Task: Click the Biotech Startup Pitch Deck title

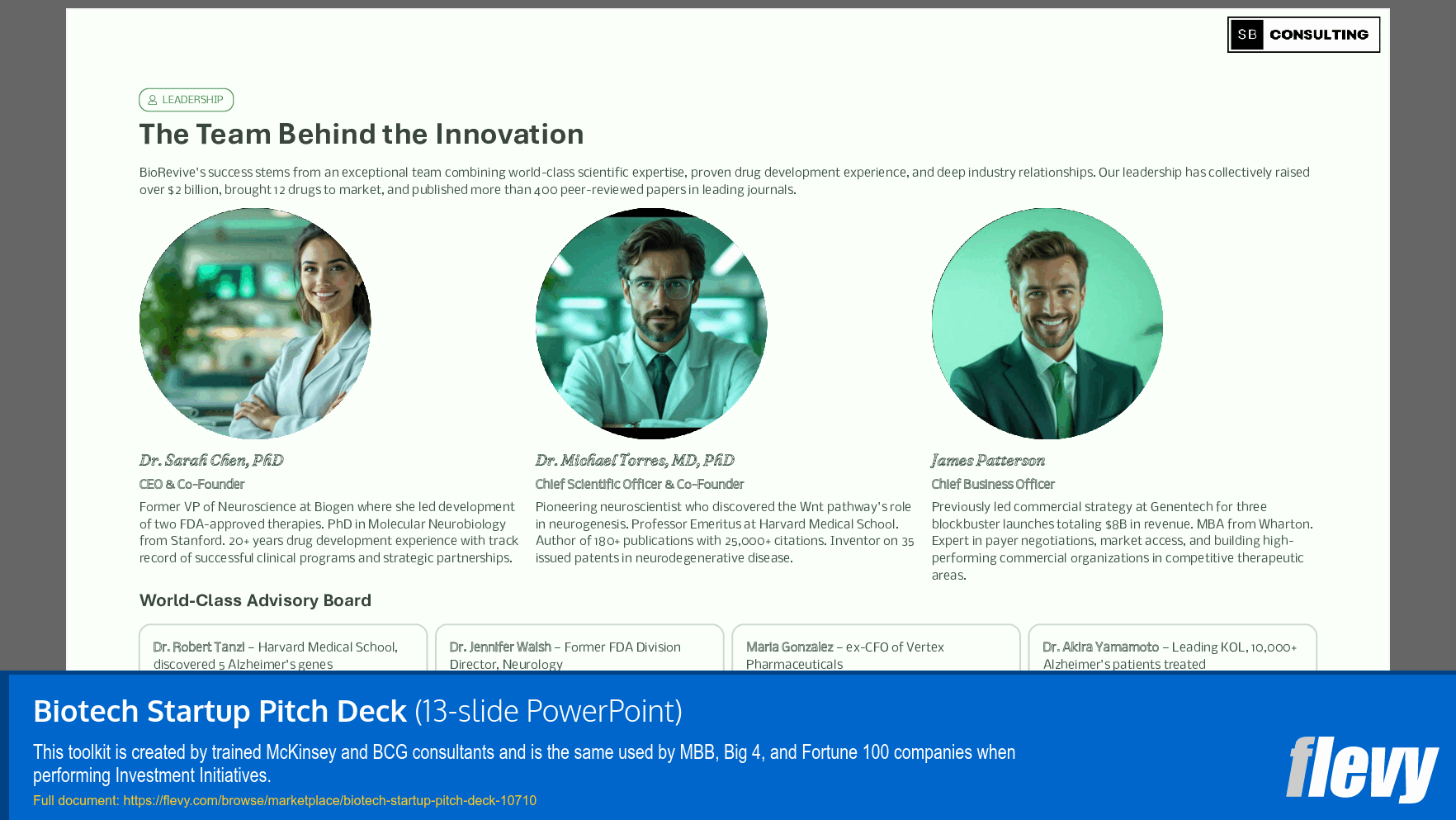Action: (220, 711)
